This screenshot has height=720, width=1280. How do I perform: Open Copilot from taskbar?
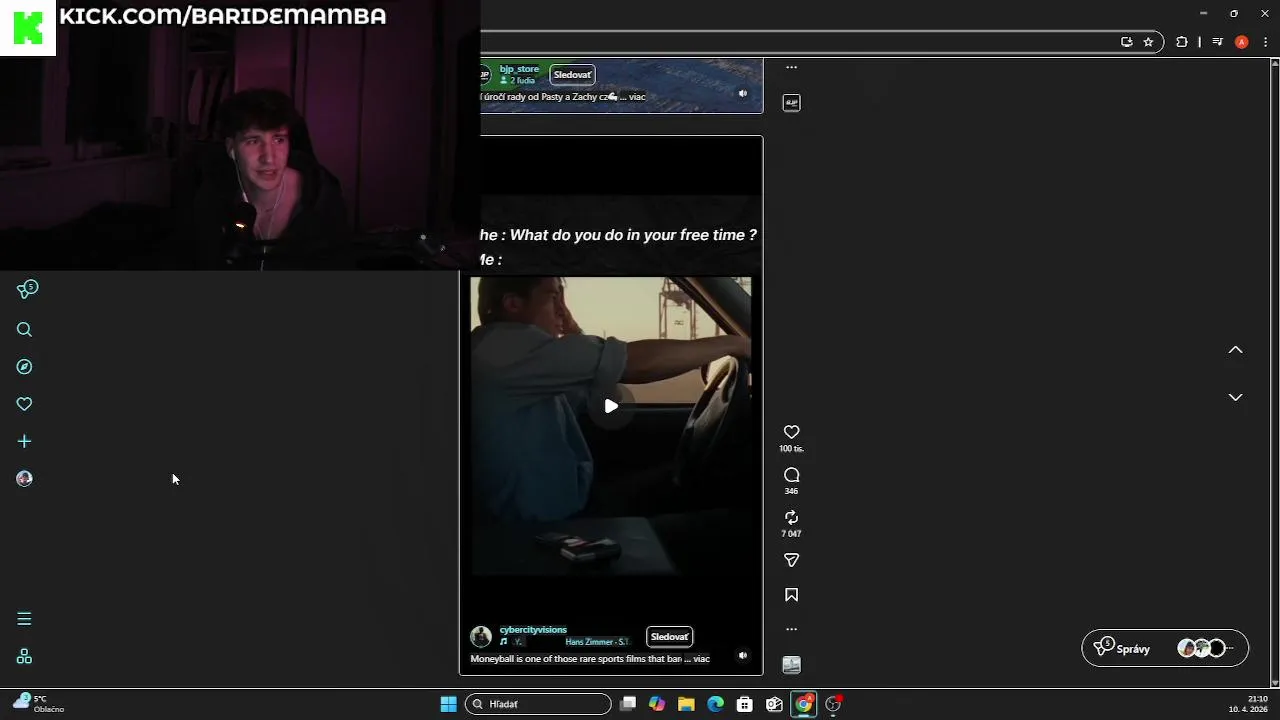(x=657, y=704)
